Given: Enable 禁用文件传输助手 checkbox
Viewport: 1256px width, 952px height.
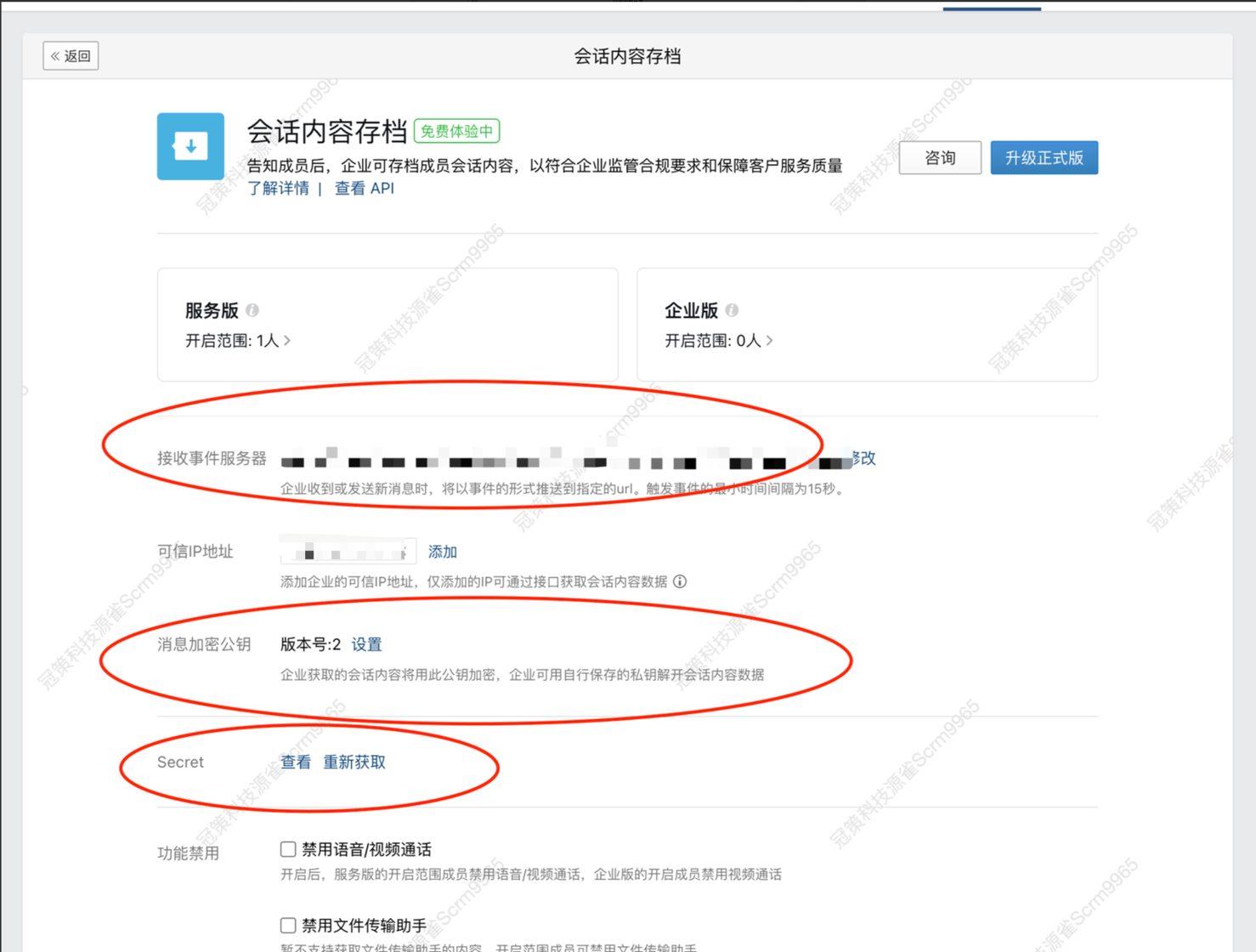Looking at the screenshot, I should (x=288, y=925).
